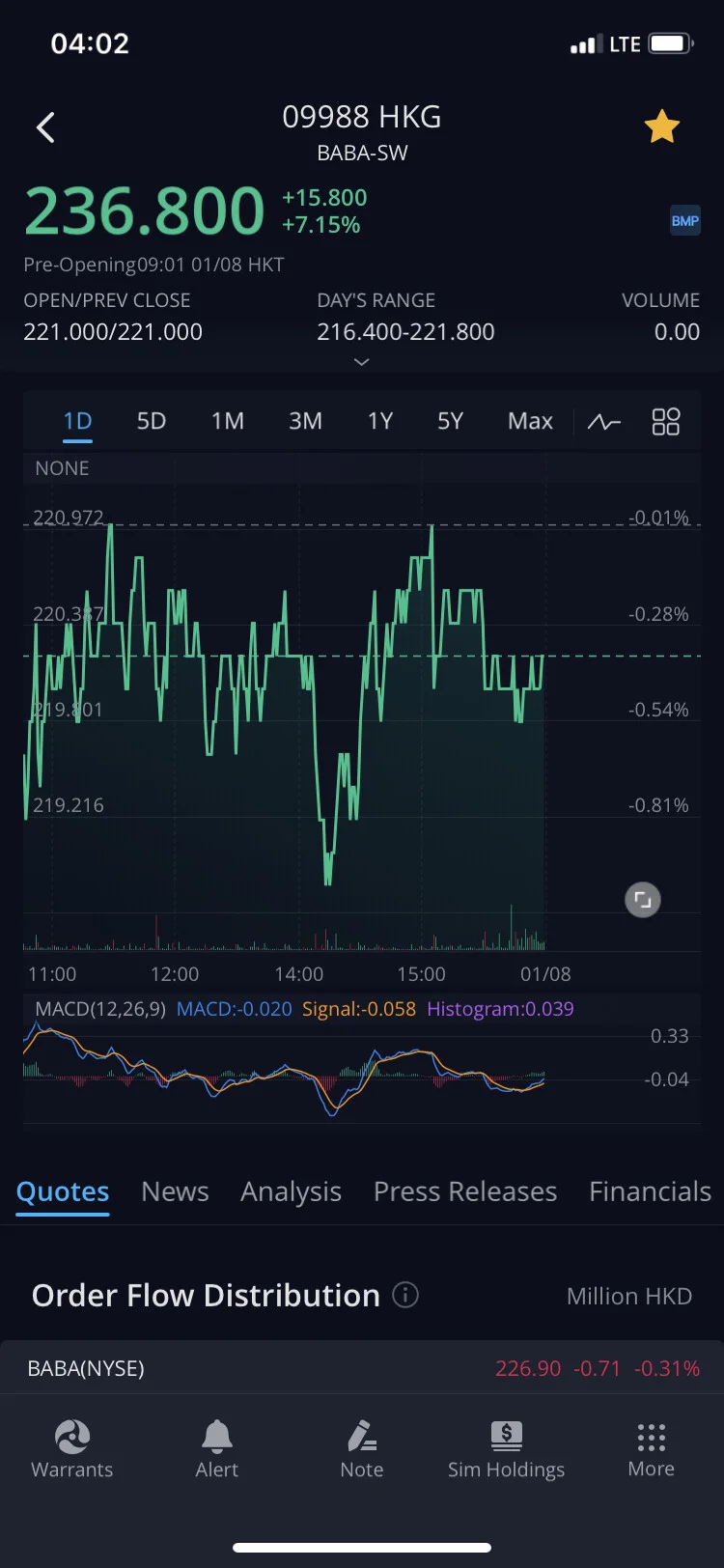Tap the Alert bell icon
Screen dimensions: 724x1568
217,1437
